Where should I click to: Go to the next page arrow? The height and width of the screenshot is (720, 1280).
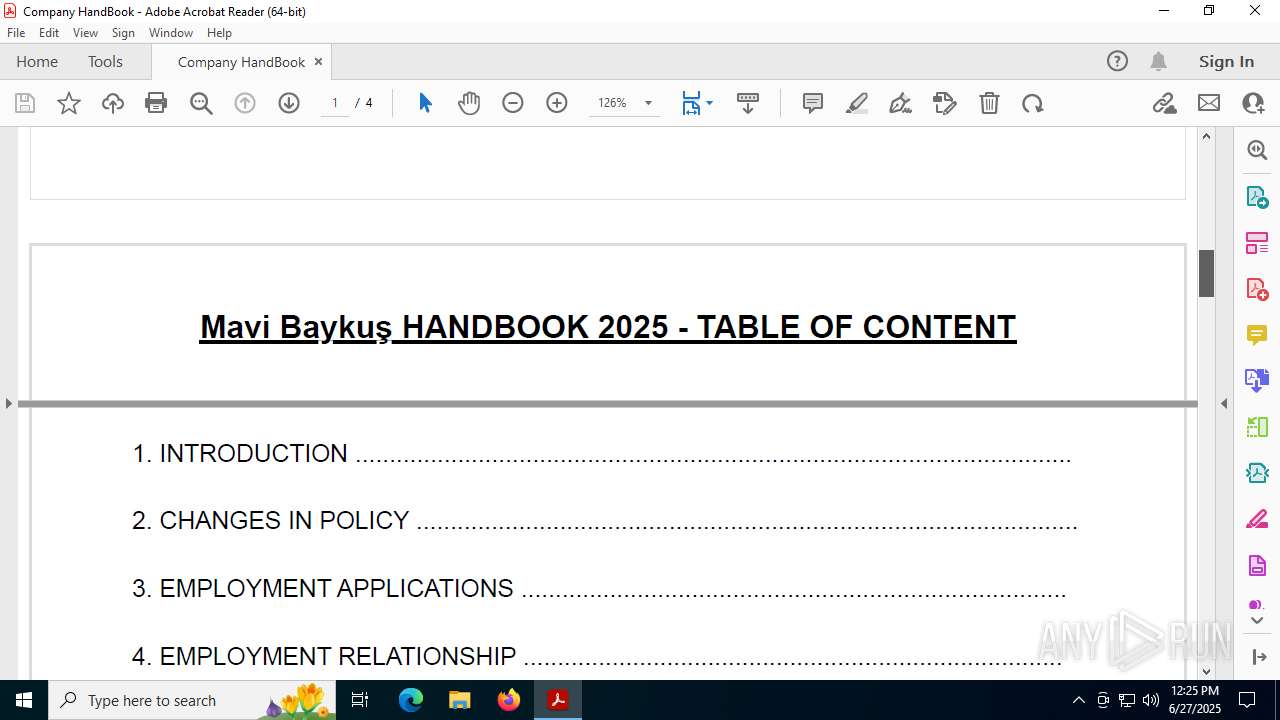(289, 103)
